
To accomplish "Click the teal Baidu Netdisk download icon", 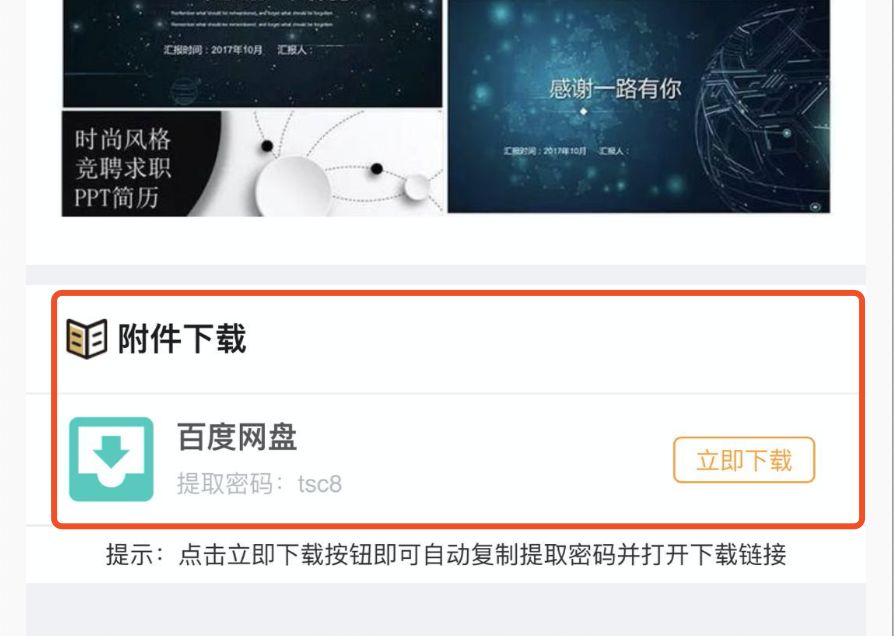I will [x=111, y=459].
